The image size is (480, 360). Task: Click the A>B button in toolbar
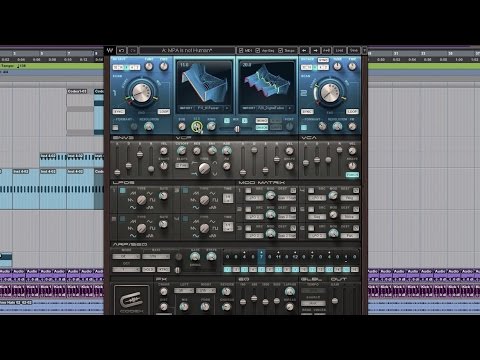pyautogui.click(x=326, y=50)
